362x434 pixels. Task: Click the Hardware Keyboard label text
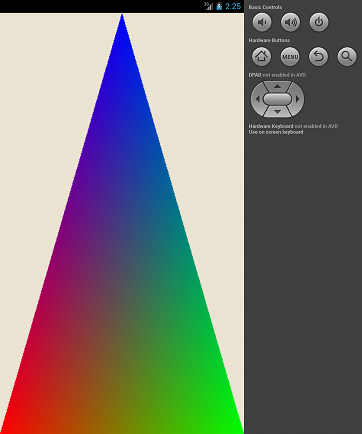pos(271,126)
